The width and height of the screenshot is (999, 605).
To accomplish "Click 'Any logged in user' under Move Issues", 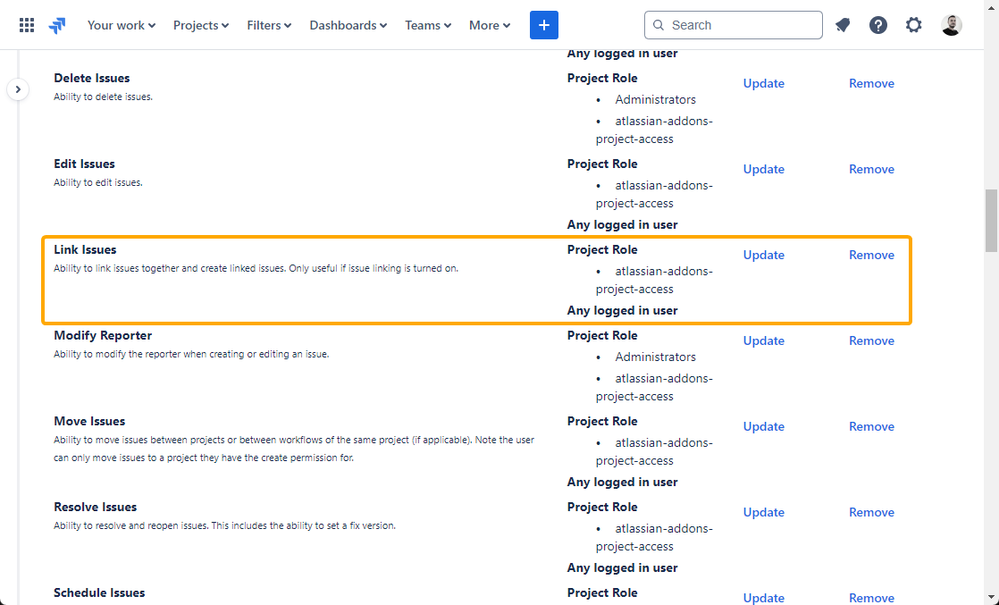I will click(x=622, y=482).
